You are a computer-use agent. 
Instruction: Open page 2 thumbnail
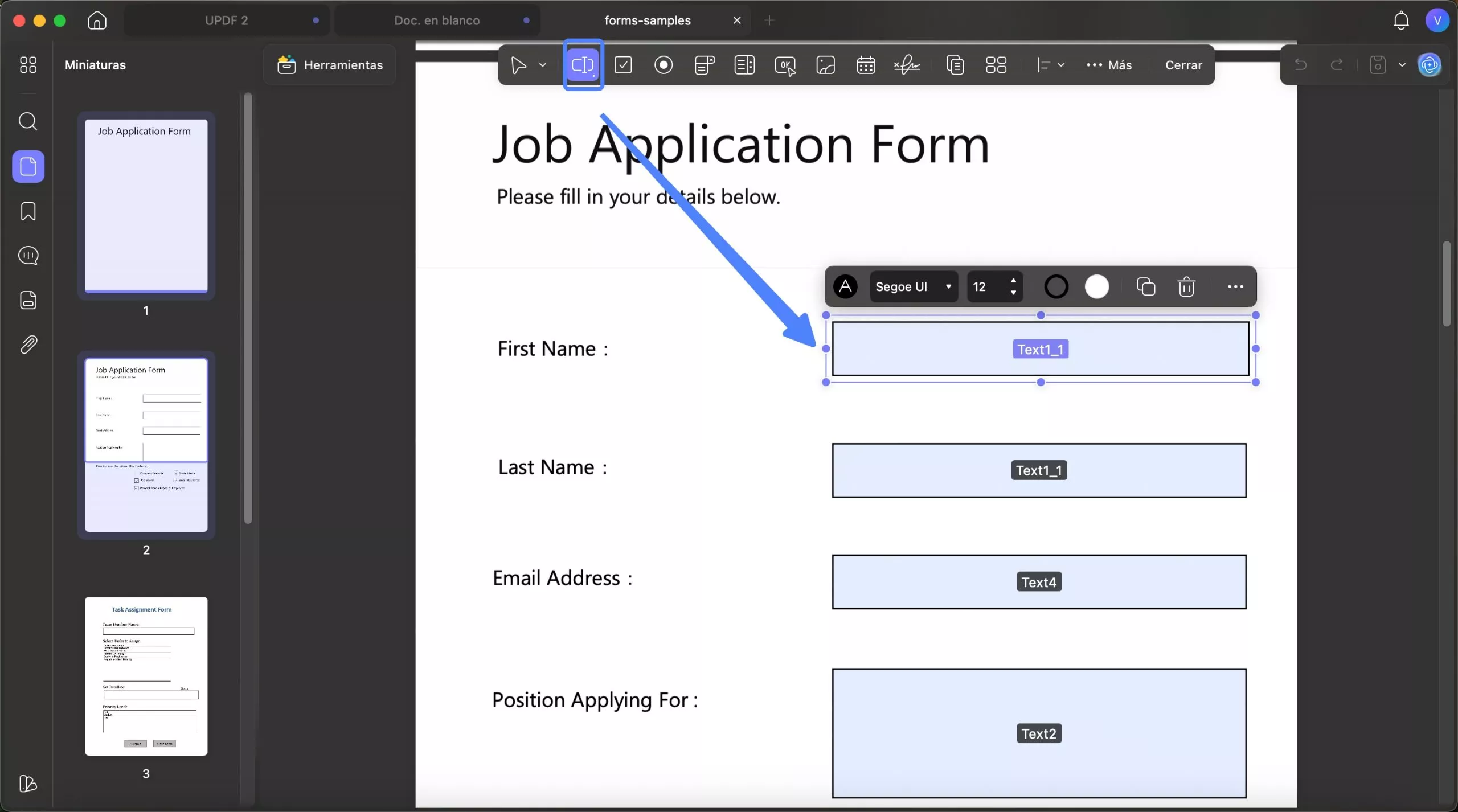146,445
